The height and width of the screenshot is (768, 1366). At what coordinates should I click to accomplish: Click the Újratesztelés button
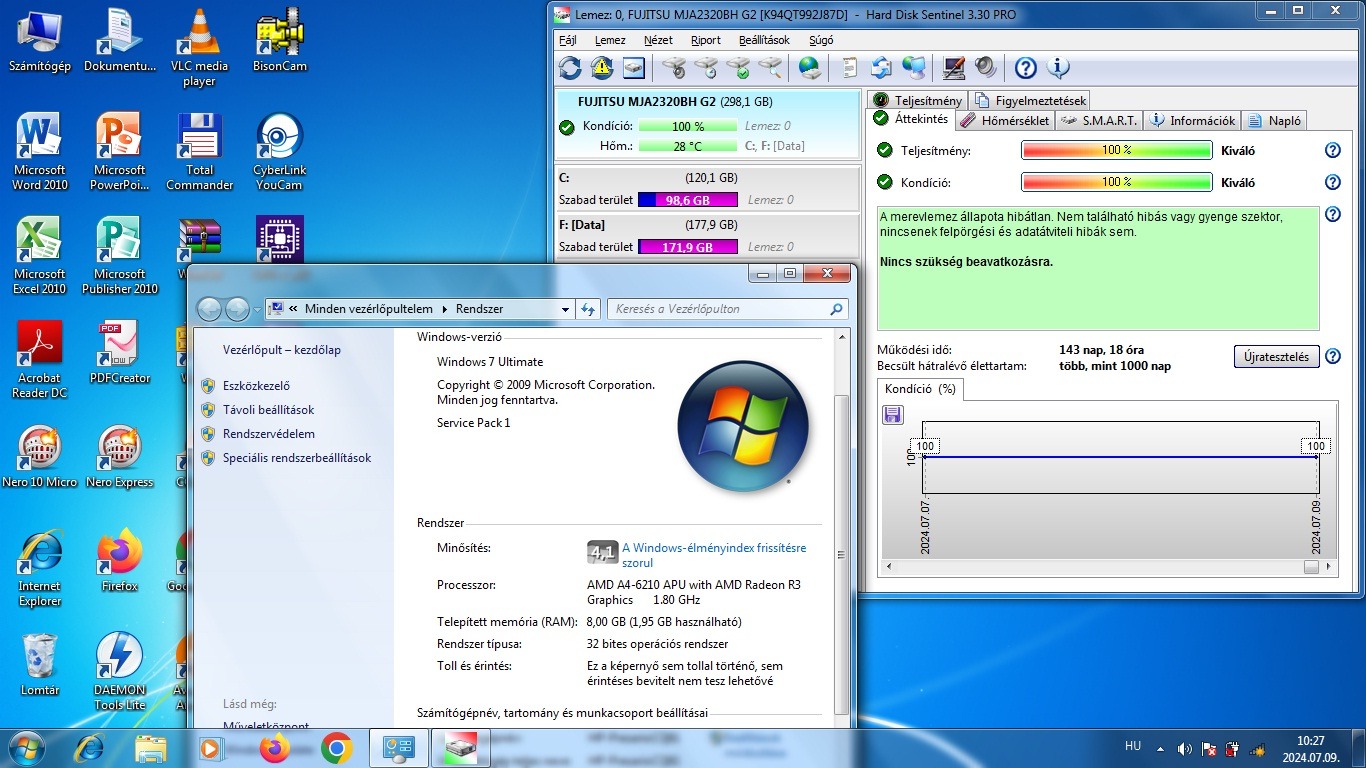click(1276, 357)
